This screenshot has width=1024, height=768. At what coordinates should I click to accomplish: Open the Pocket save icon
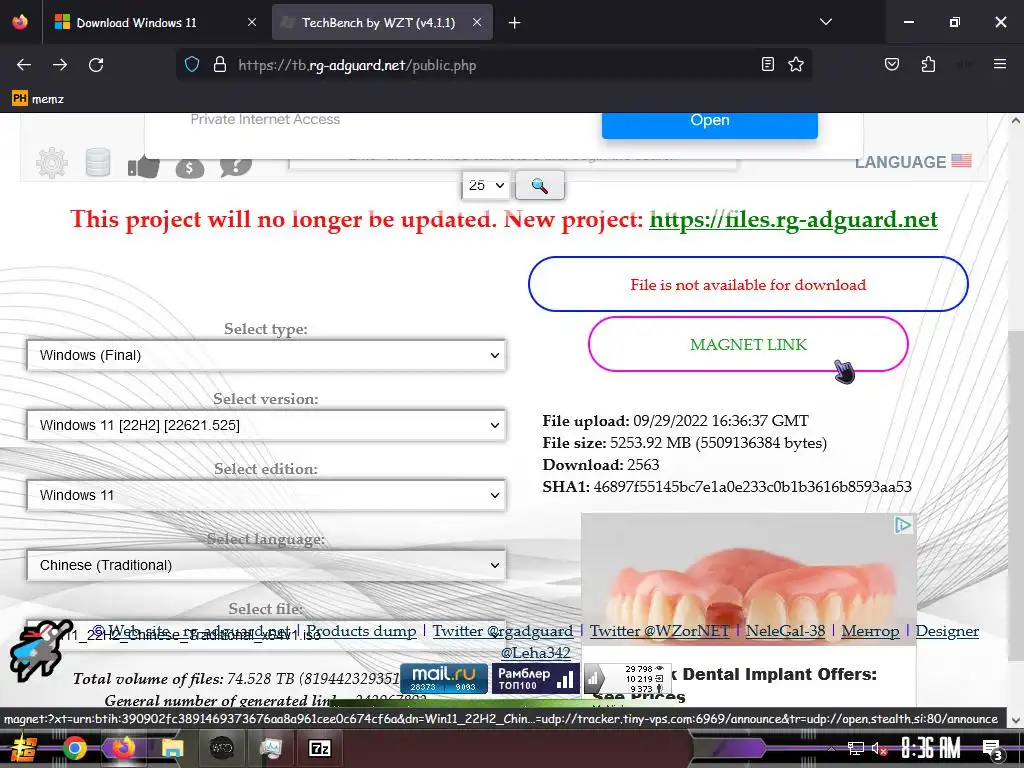(x=891, y=64)
